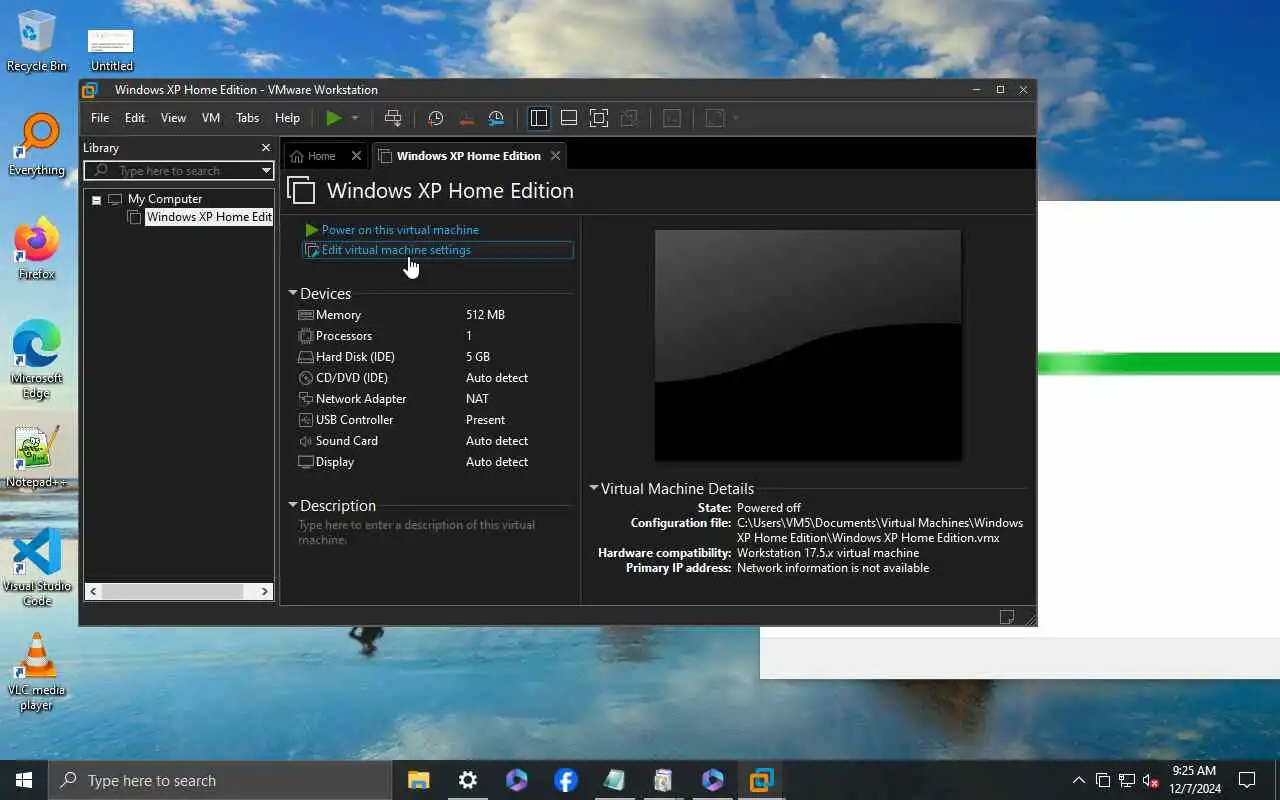Open File Explorer from taskbar
The width and height of the screenshot is (1280, 800).
click(x=419, y=780)
